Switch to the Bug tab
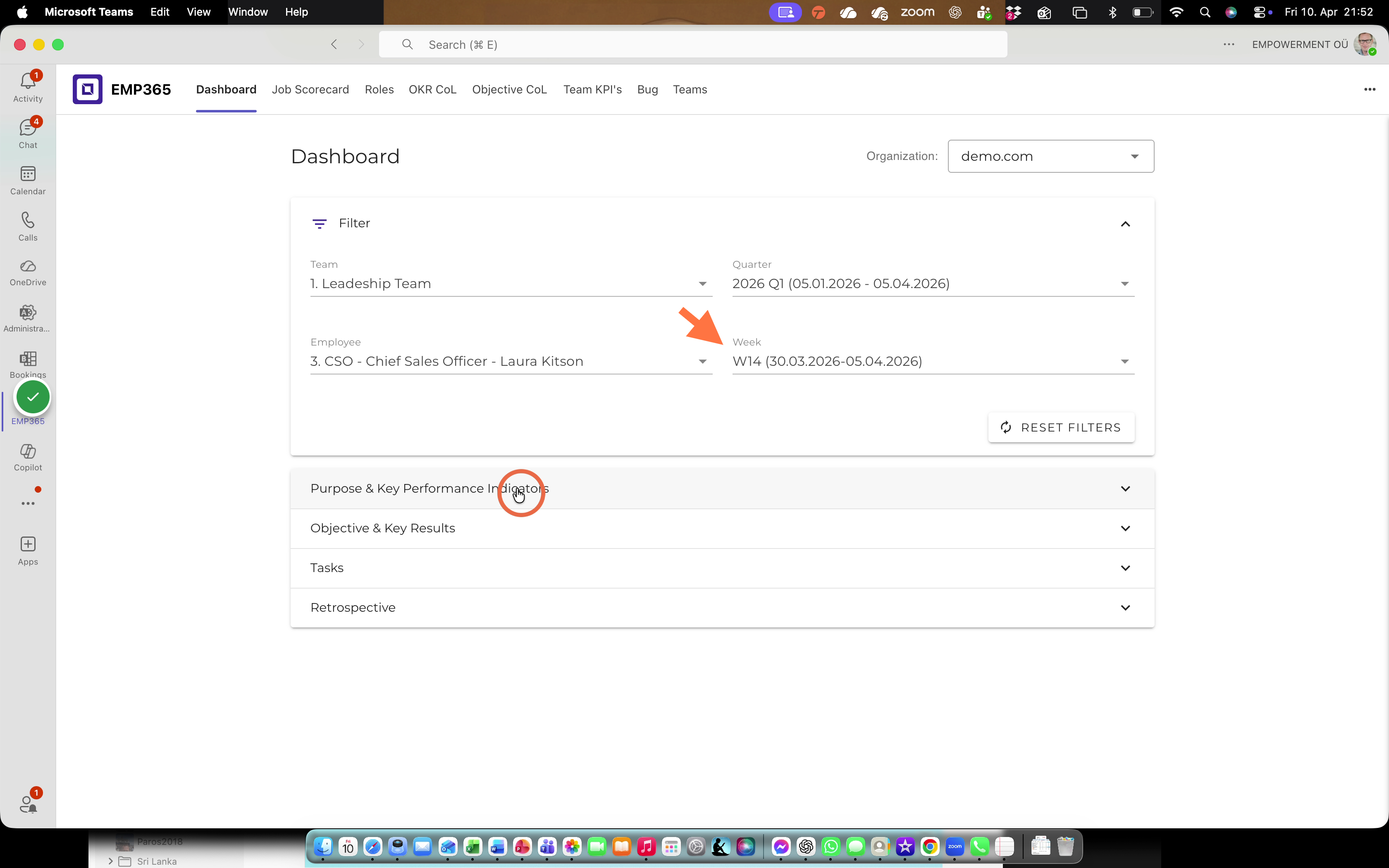The image size is (1389, 868). pos(647,90)
